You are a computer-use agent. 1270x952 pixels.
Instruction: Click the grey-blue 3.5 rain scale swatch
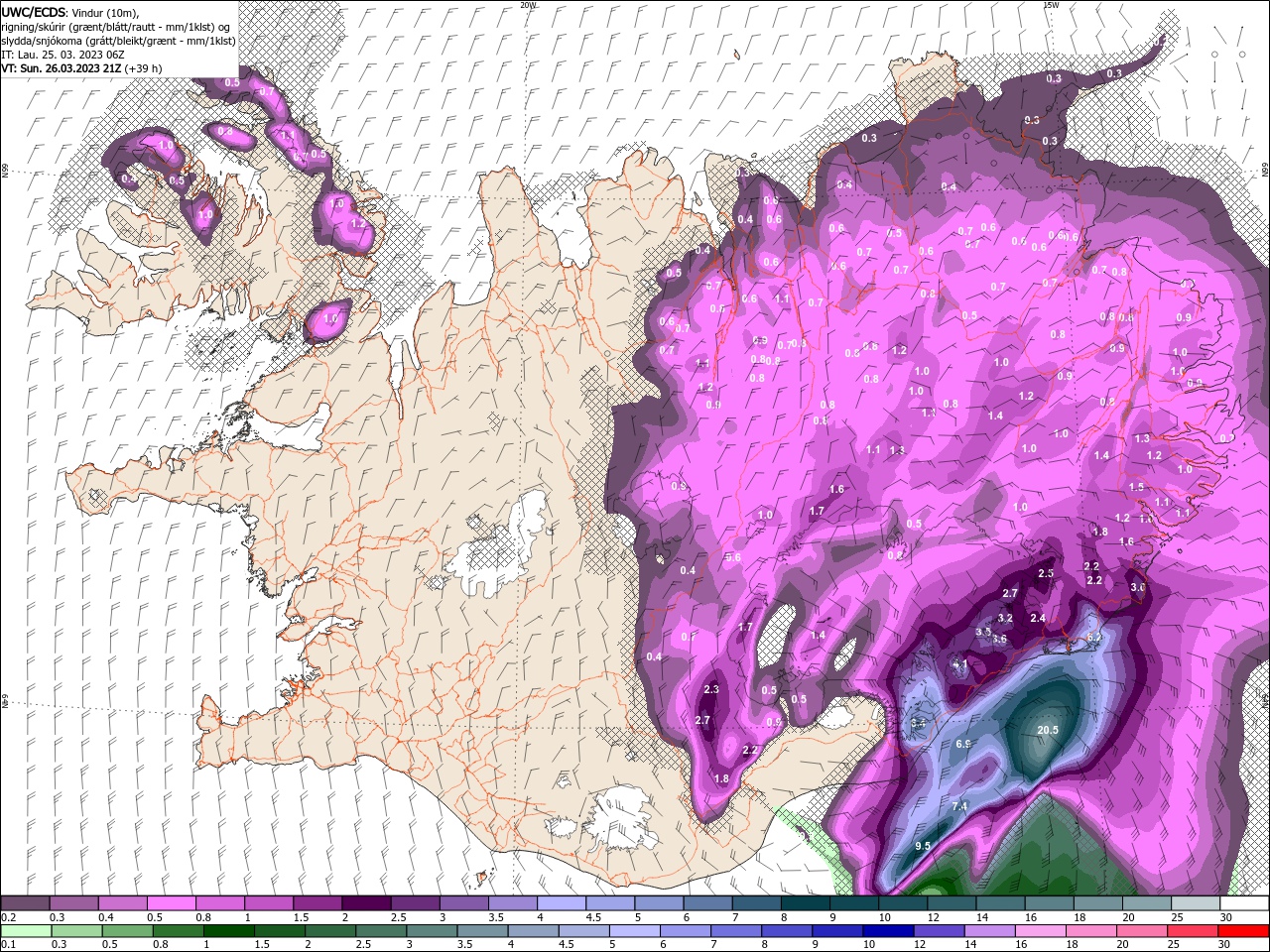point(482,931)
